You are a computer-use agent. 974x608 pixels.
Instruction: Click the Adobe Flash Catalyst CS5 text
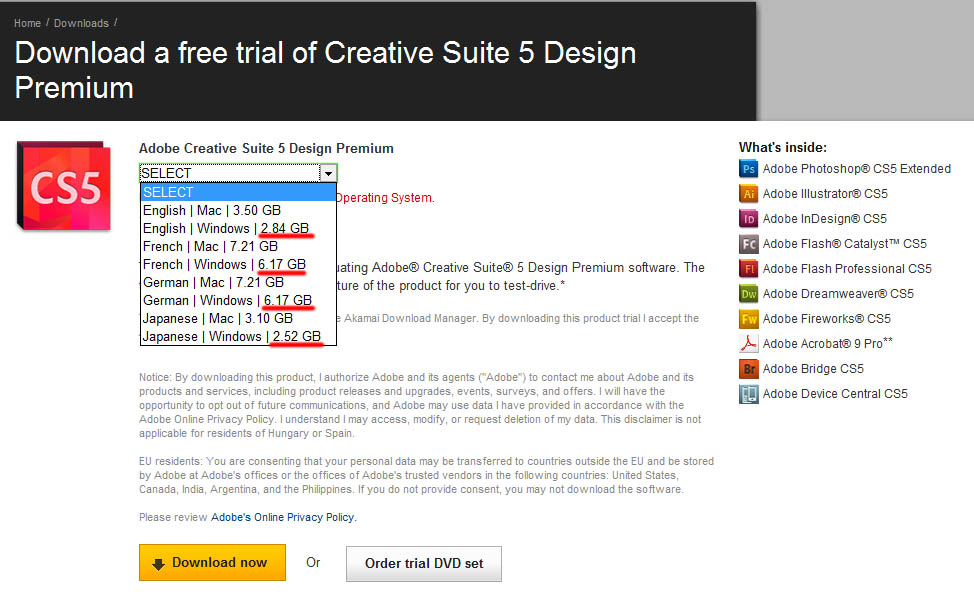(845, 243)
